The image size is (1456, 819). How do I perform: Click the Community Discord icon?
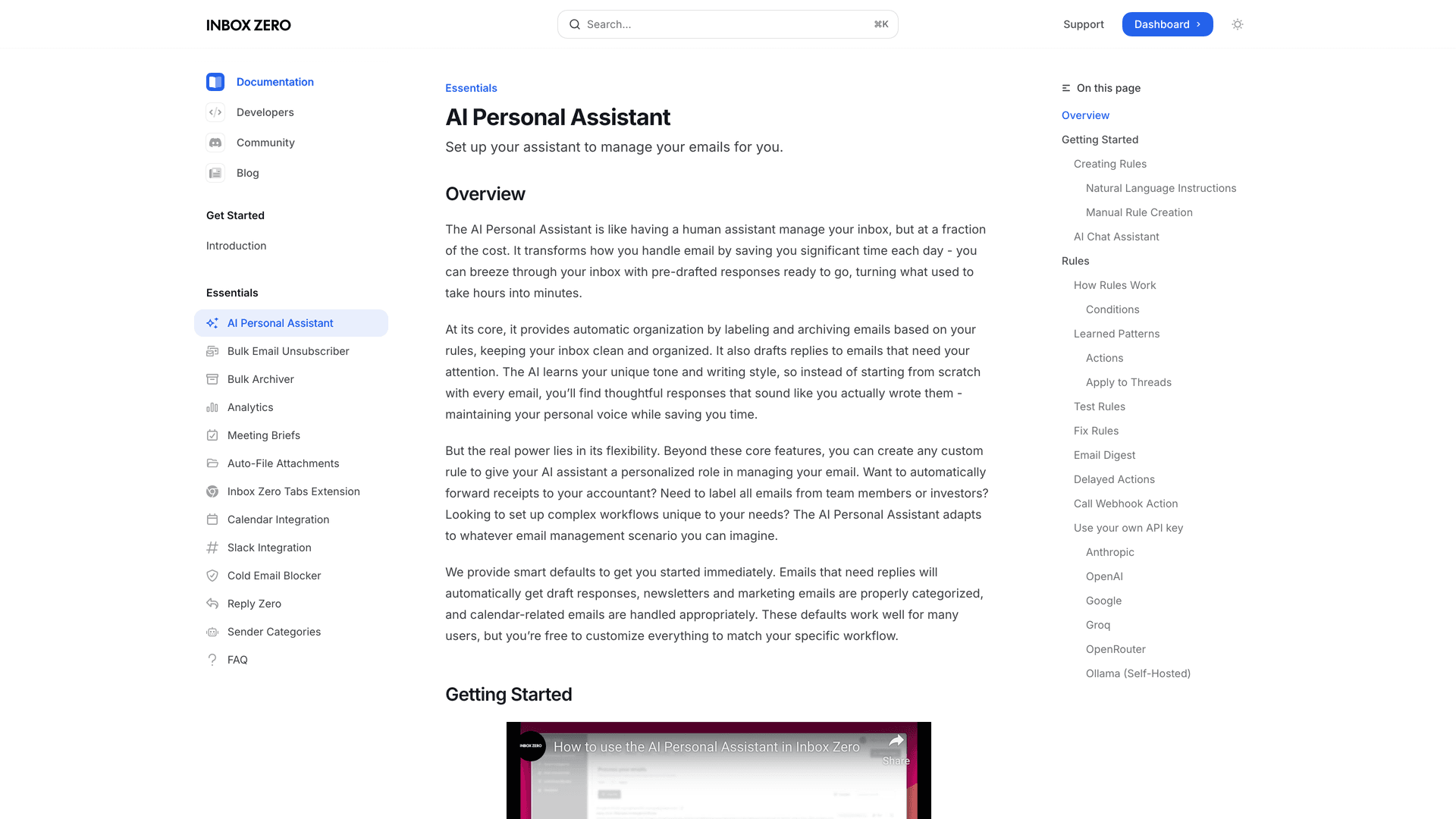pyautogui.click(x=215, y=143)
